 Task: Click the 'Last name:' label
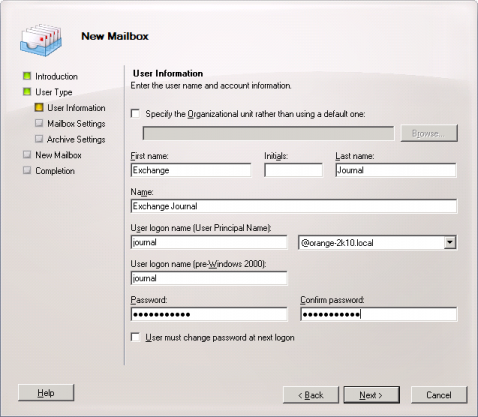click(x=355, y=156)
